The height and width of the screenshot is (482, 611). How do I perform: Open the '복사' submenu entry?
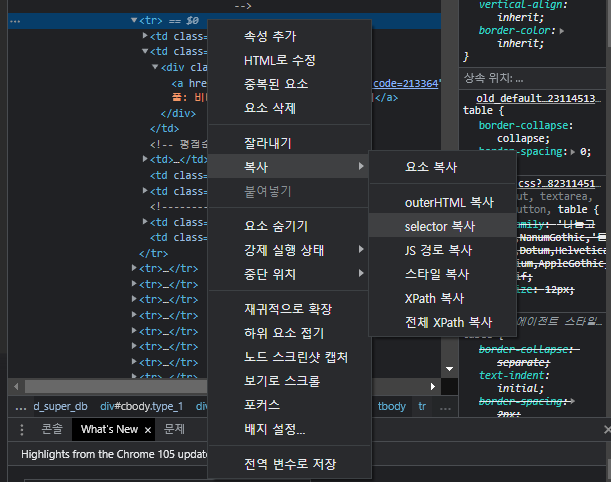pyautogui.click(x=289, y=167)
